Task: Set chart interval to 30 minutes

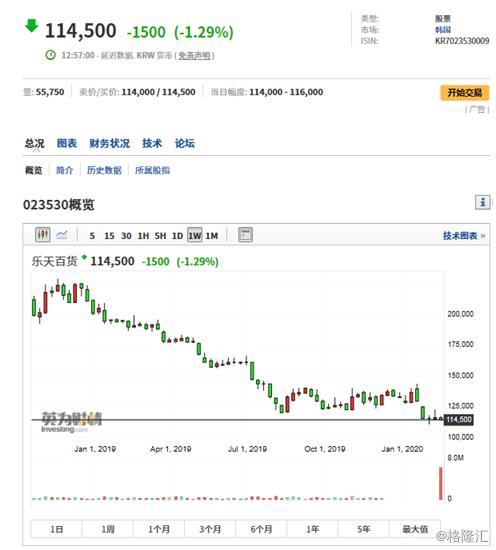Action: coord(126,236)
